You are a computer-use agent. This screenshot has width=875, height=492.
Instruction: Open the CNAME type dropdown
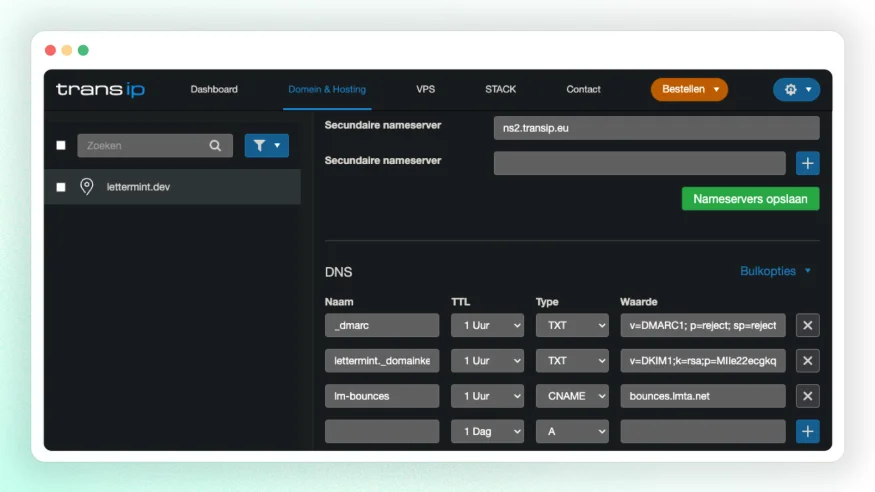(x=572, y=396)
